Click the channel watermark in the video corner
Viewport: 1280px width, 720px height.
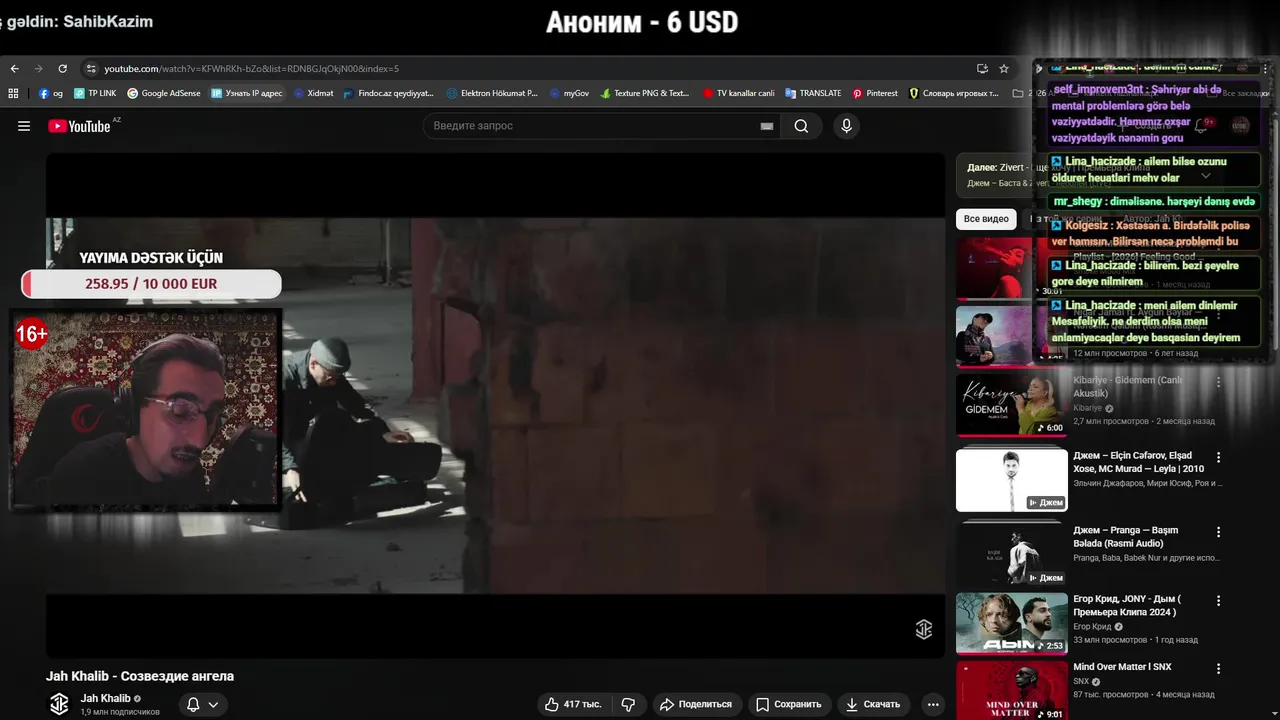click(x=924, y=629)
